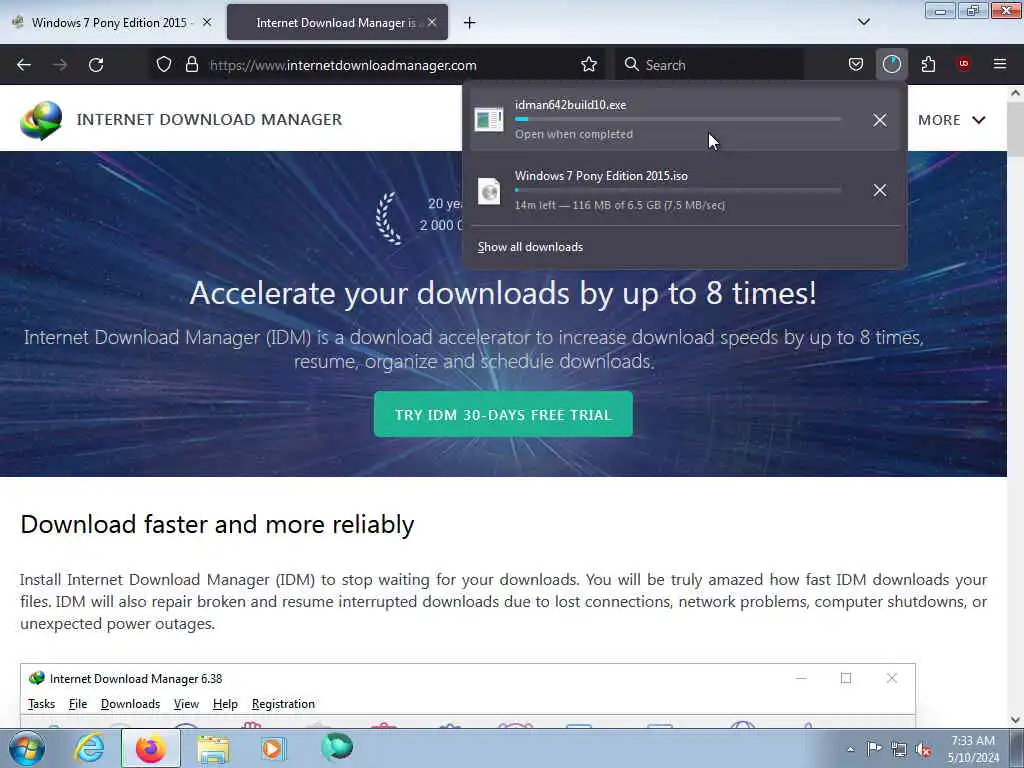Click the Pony Edition iso disc icon
The width and height of the screenshot is (1024, 768).
tap(488, 191)
